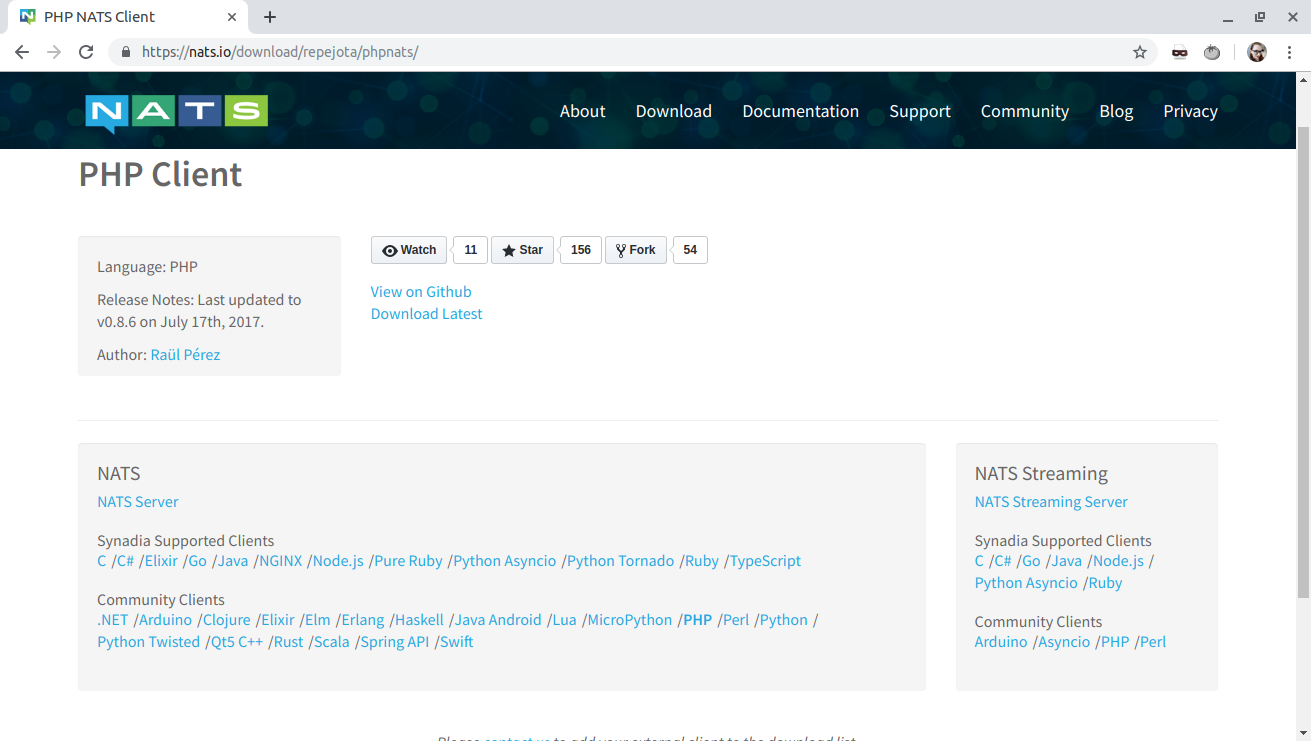This screenshot has width=1311, height=741.
Task: Click the site padlock security icon
Action: (126, 52)
